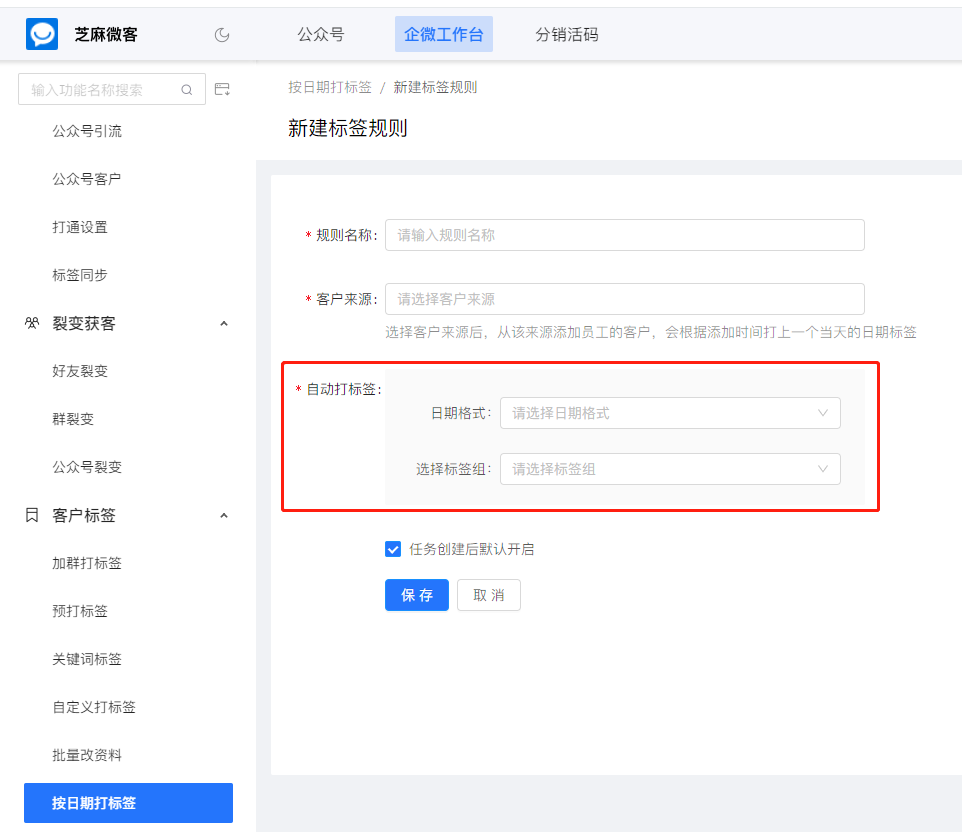Open 加群打标签 in sidebar
Screen dimensions: 962x832
coord(87,563)
